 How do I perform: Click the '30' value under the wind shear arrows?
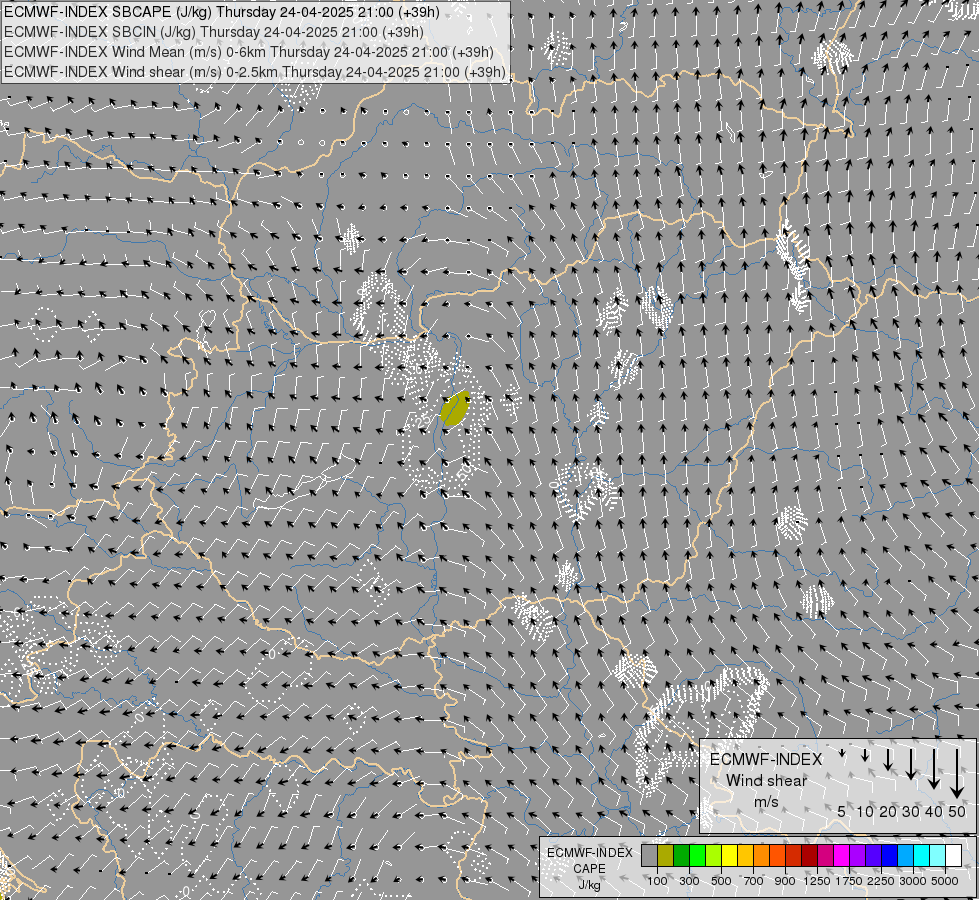coord(911,811)
